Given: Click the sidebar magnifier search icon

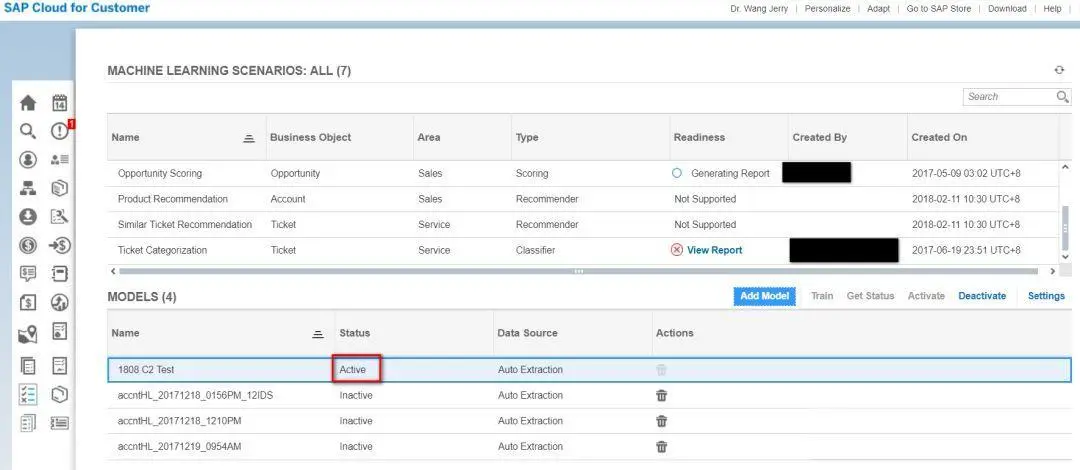Looking at the screenshot, I should pos(28,131).
